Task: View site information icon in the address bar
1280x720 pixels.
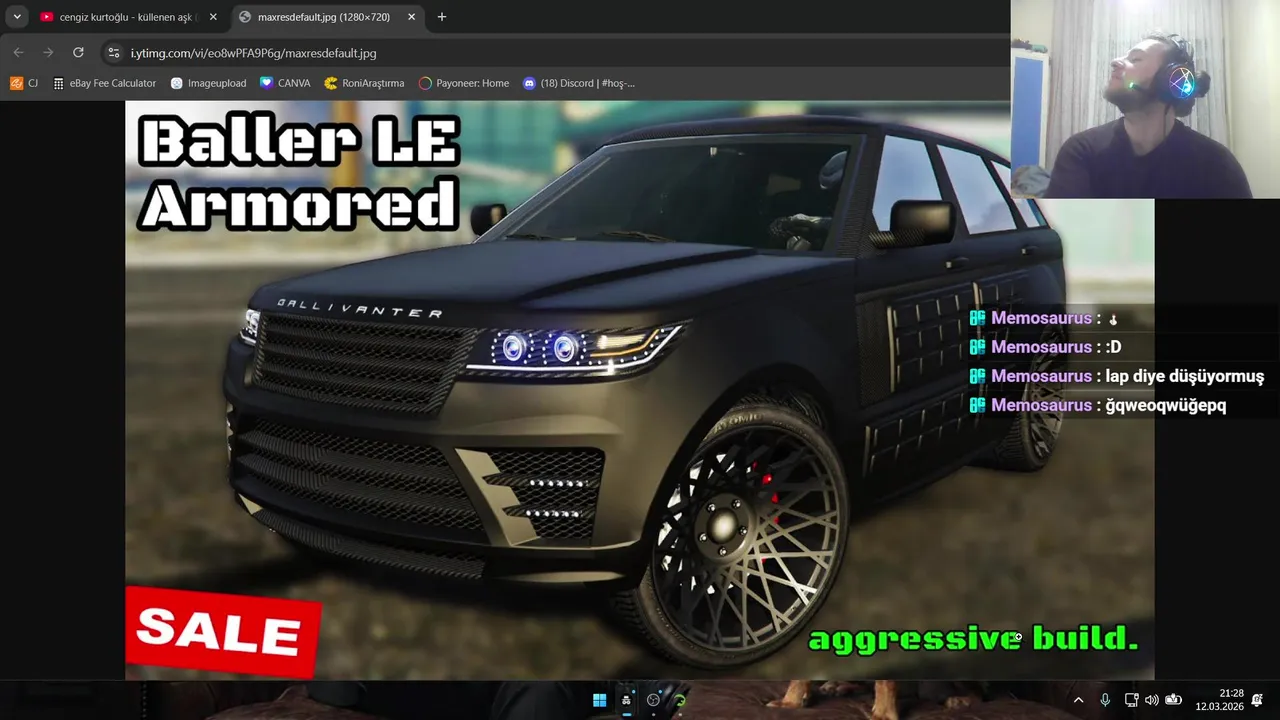Action: point(114,53)
